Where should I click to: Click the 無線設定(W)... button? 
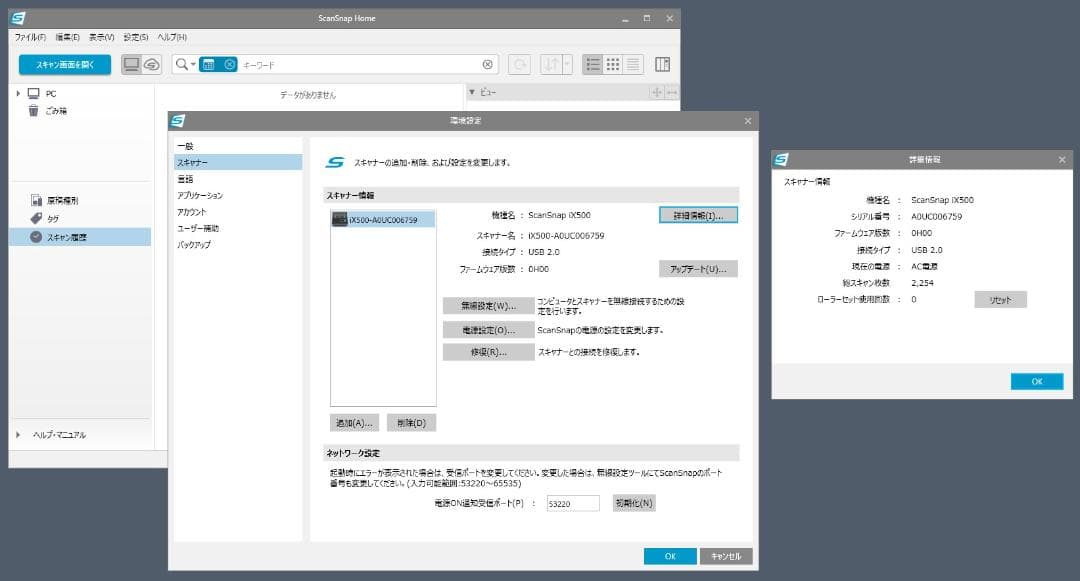[x=481, y=305]
